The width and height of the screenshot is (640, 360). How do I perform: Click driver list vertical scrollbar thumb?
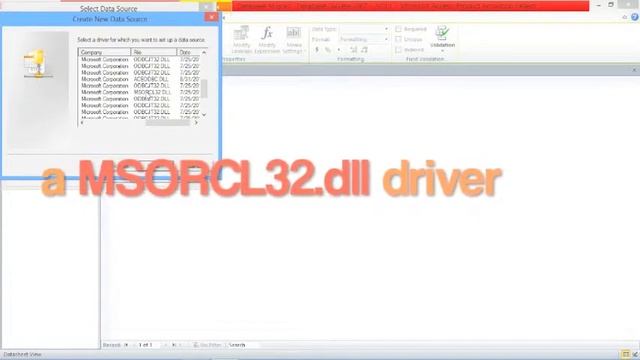click(x=204, y=89)
